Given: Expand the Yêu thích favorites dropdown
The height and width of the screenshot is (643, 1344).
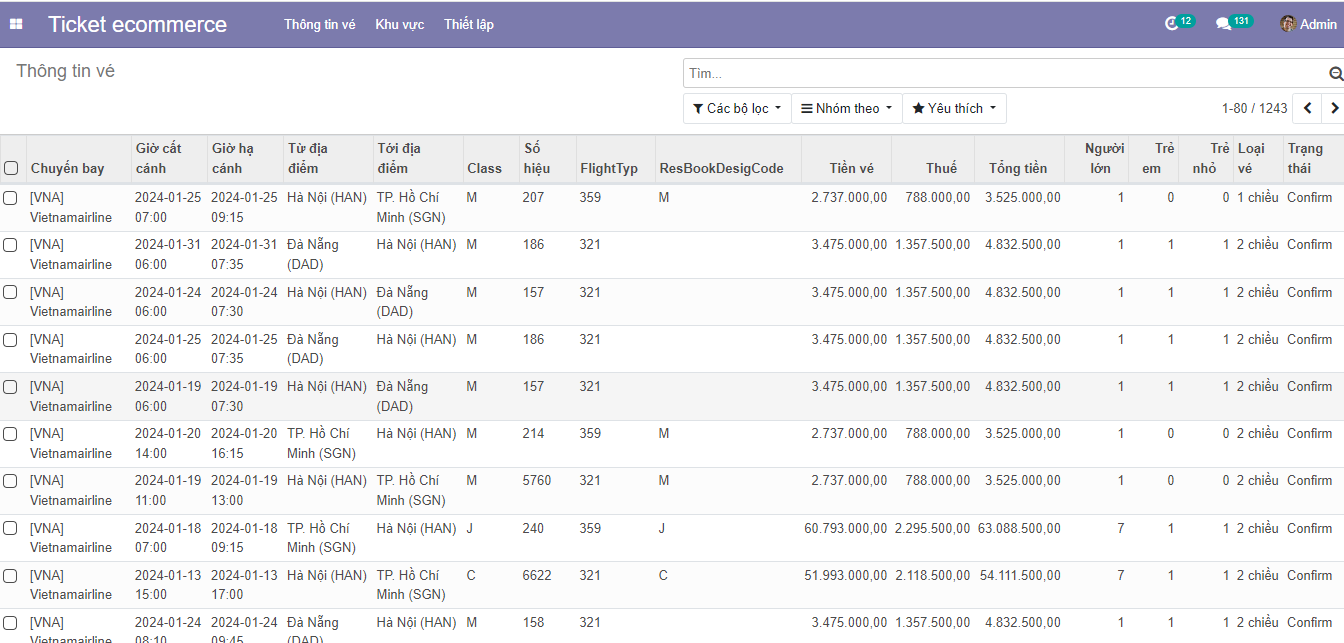Looking at the screenshot, I should pyautogui.click(x=954, y=108).
